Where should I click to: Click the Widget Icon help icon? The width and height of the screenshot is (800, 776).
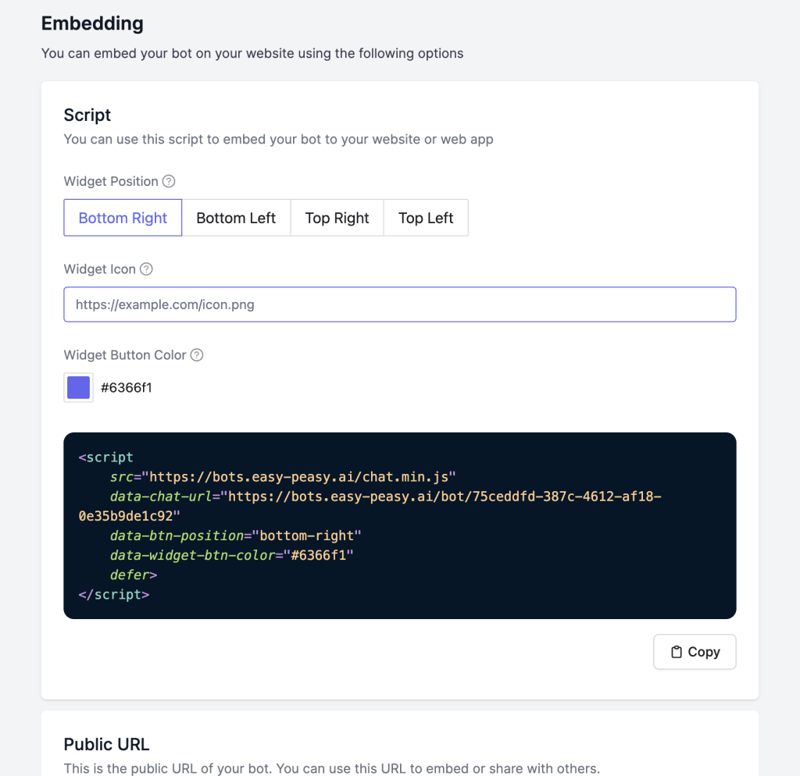[x=147, y=269]
